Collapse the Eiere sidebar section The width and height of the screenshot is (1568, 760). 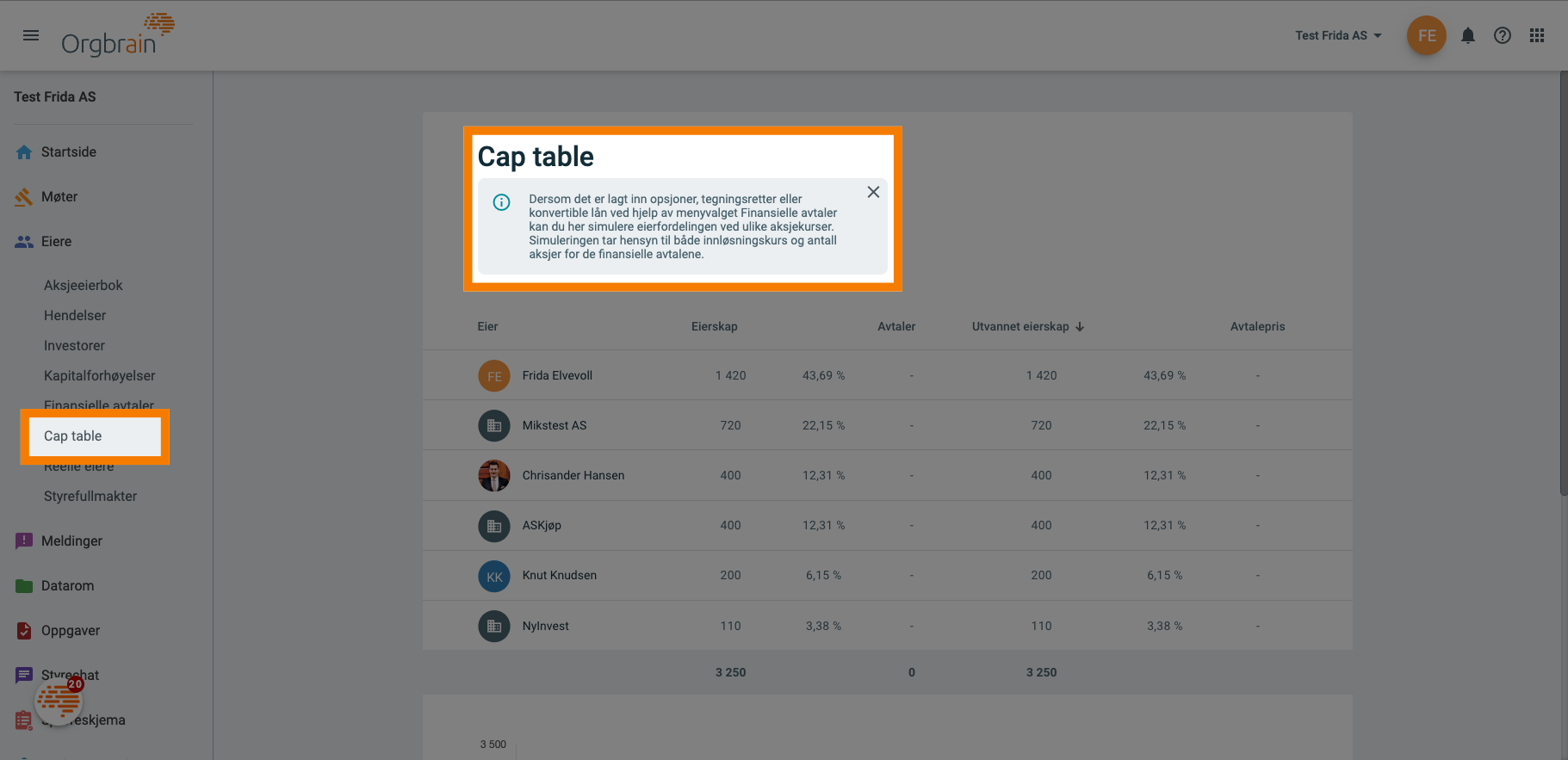coord(56,242)
